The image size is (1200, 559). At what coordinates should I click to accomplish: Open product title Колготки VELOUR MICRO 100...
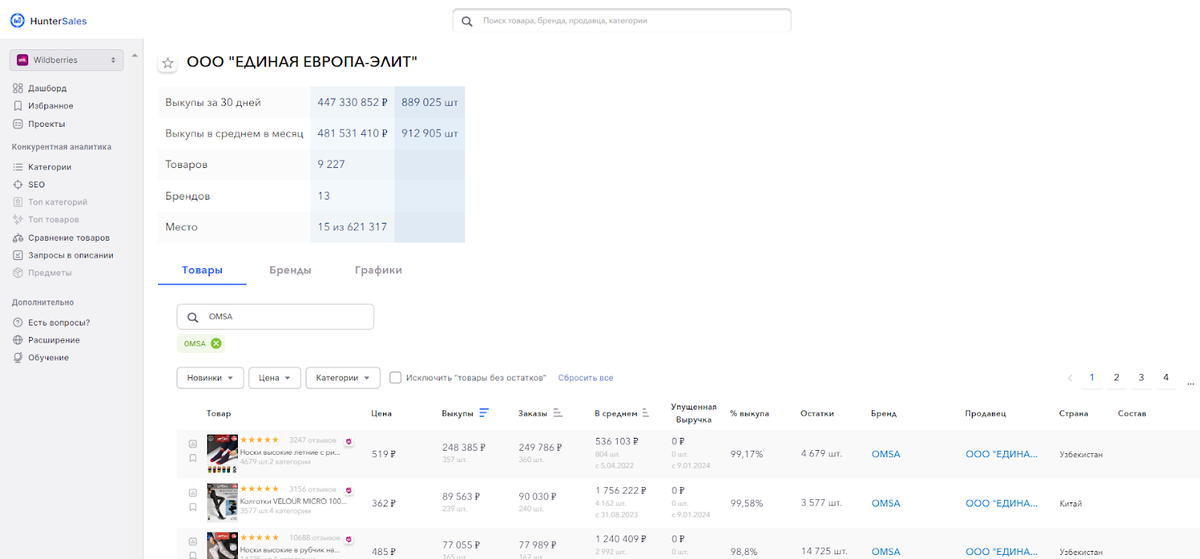tap(291, 500)
